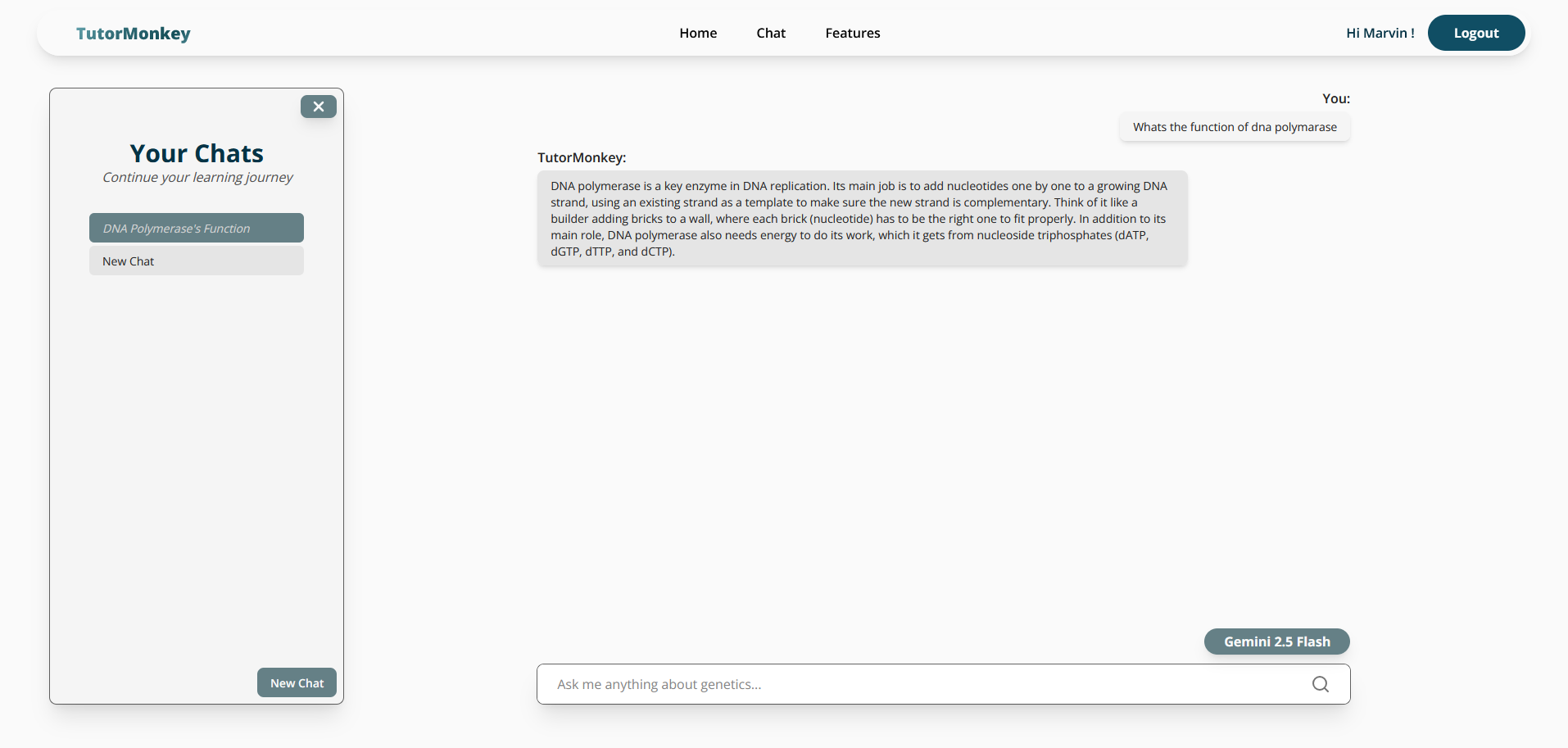
Task: Switch to the Chat section
Action: pos(771,33)
